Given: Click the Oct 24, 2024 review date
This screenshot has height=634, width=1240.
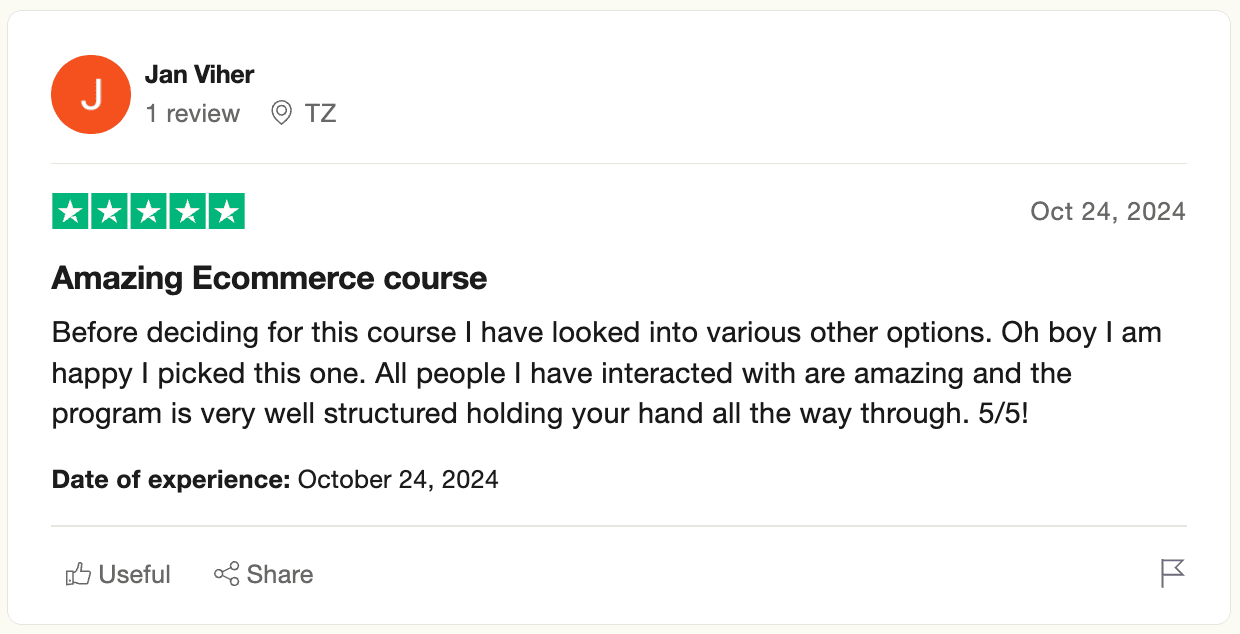Looking at the screenshot, I should 1107,212.
